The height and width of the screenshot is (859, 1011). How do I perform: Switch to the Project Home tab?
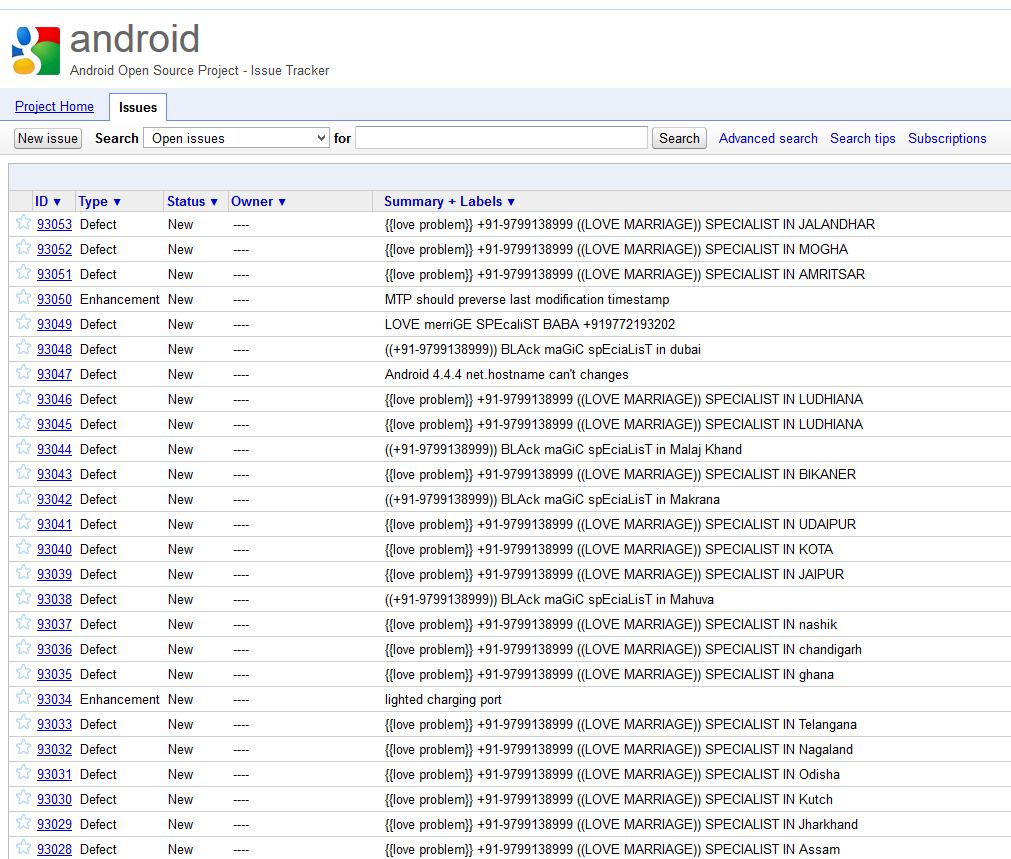pos(54,106)
